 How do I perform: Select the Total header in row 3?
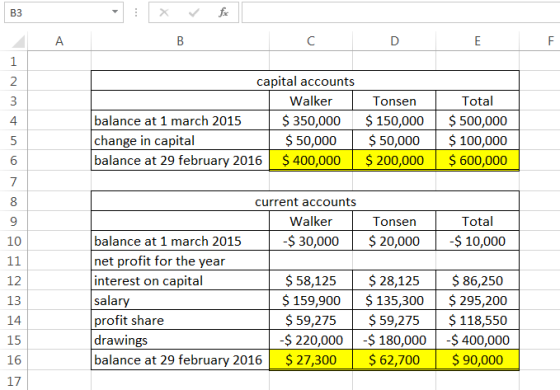pos(478,101)
